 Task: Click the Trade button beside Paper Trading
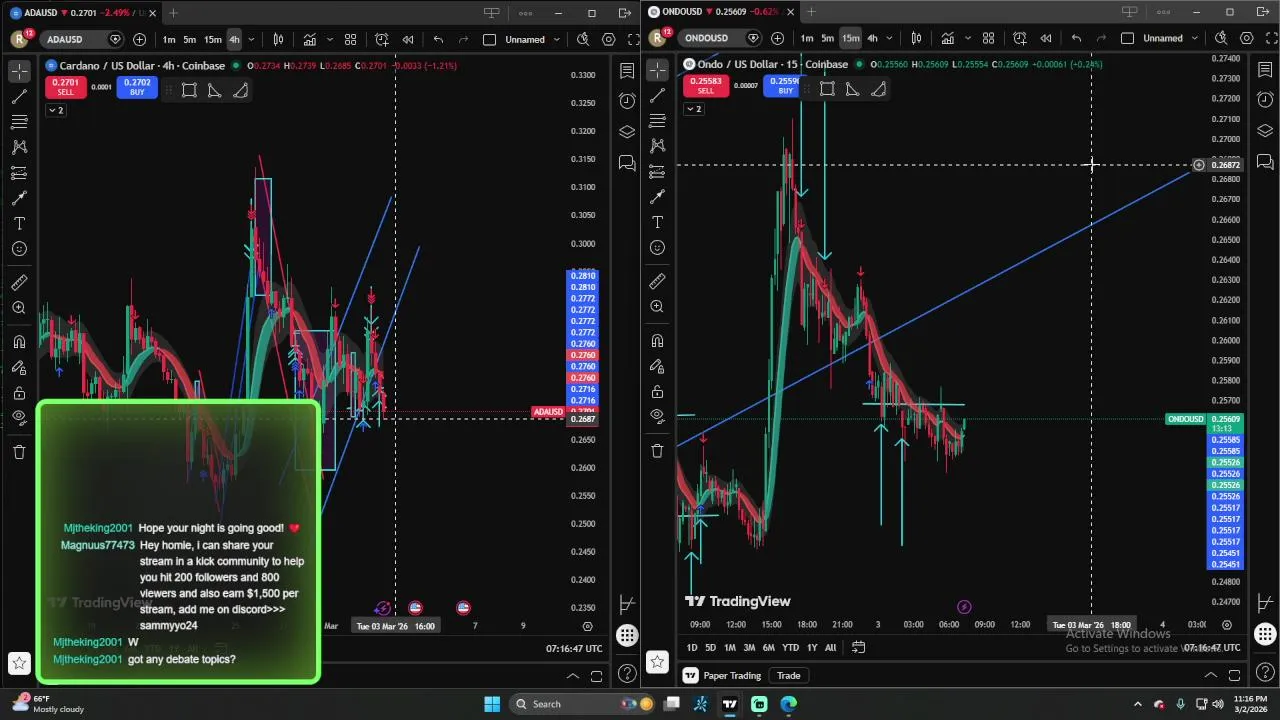[788, 676]
